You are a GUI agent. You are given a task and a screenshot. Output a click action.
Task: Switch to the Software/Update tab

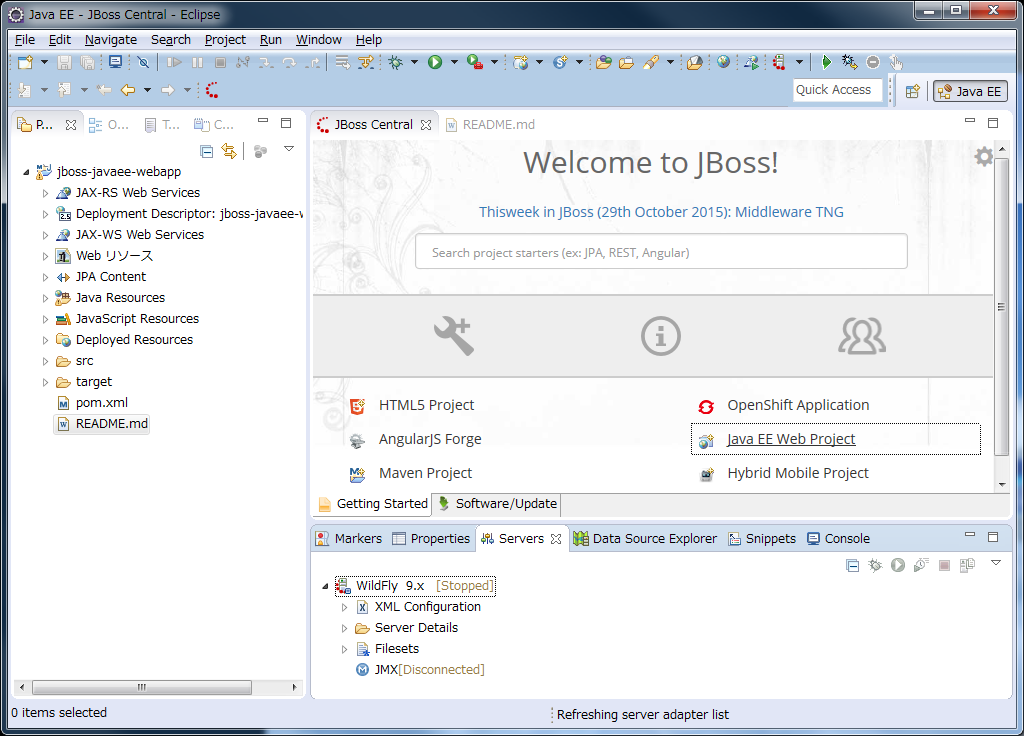click(x=498, y=504)
